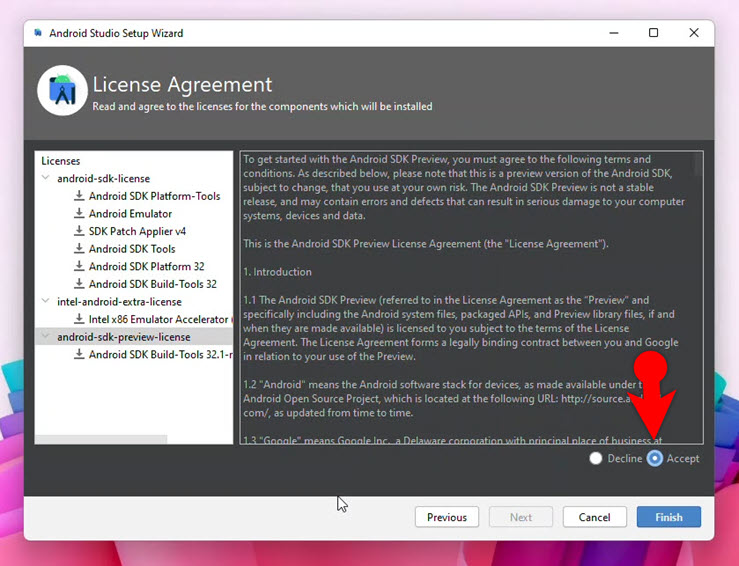This screenshot has height=566, width=739.
Task: Select SDK Patch Applier v4 entry
Action: pos(137,231)
